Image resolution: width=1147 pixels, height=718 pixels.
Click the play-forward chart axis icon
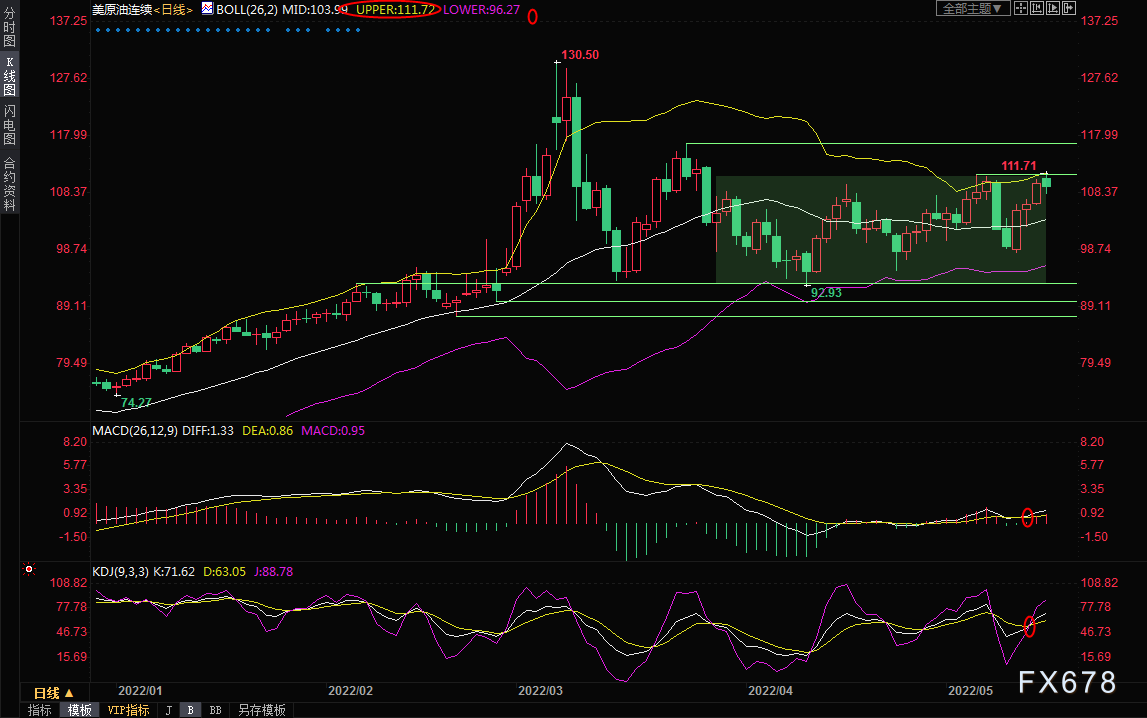pos(1053,8)
